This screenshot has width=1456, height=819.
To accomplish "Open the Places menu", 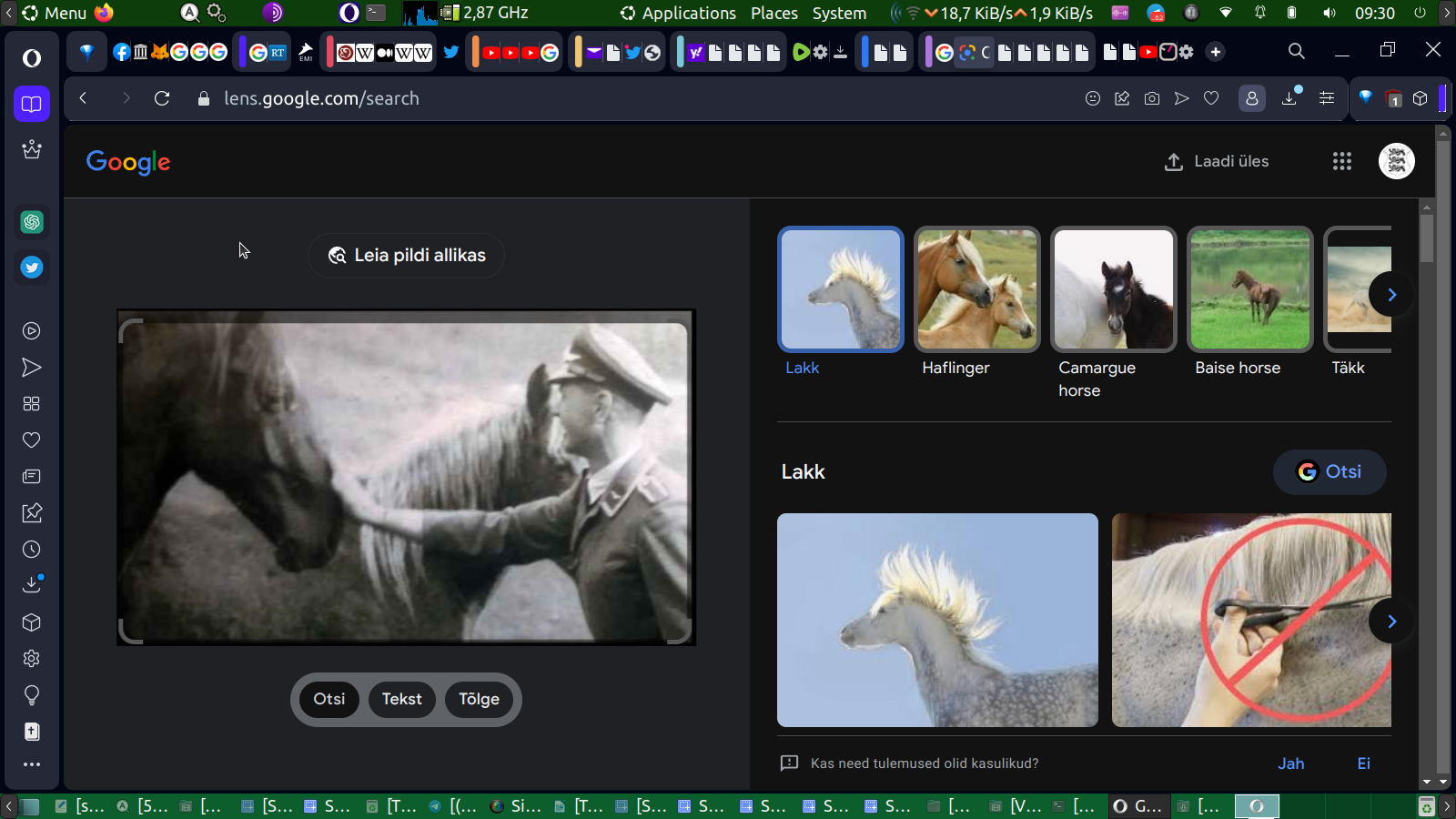I will [773, 13].
